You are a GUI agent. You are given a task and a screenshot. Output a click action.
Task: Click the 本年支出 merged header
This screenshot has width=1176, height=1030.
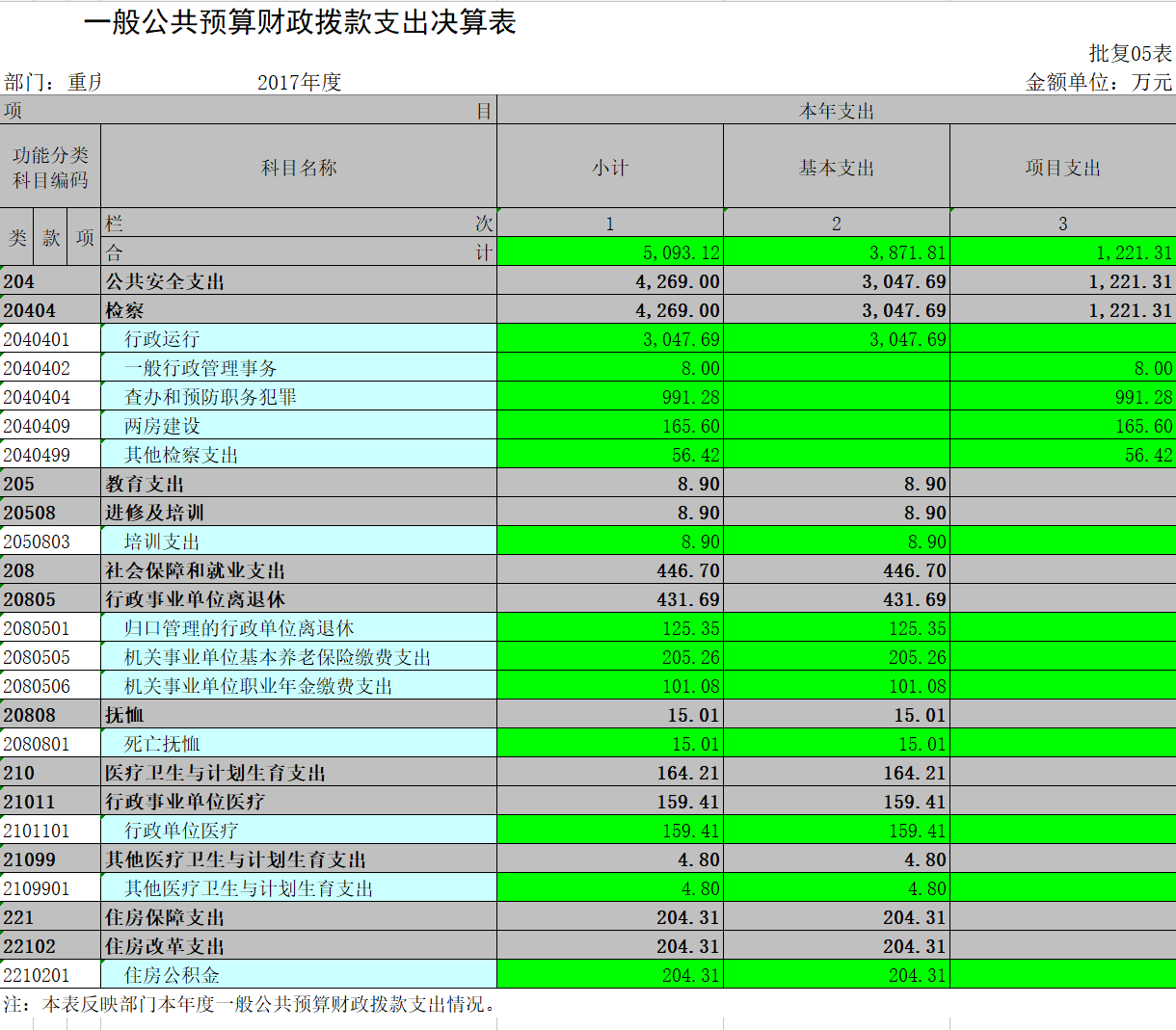pos(836,111)
